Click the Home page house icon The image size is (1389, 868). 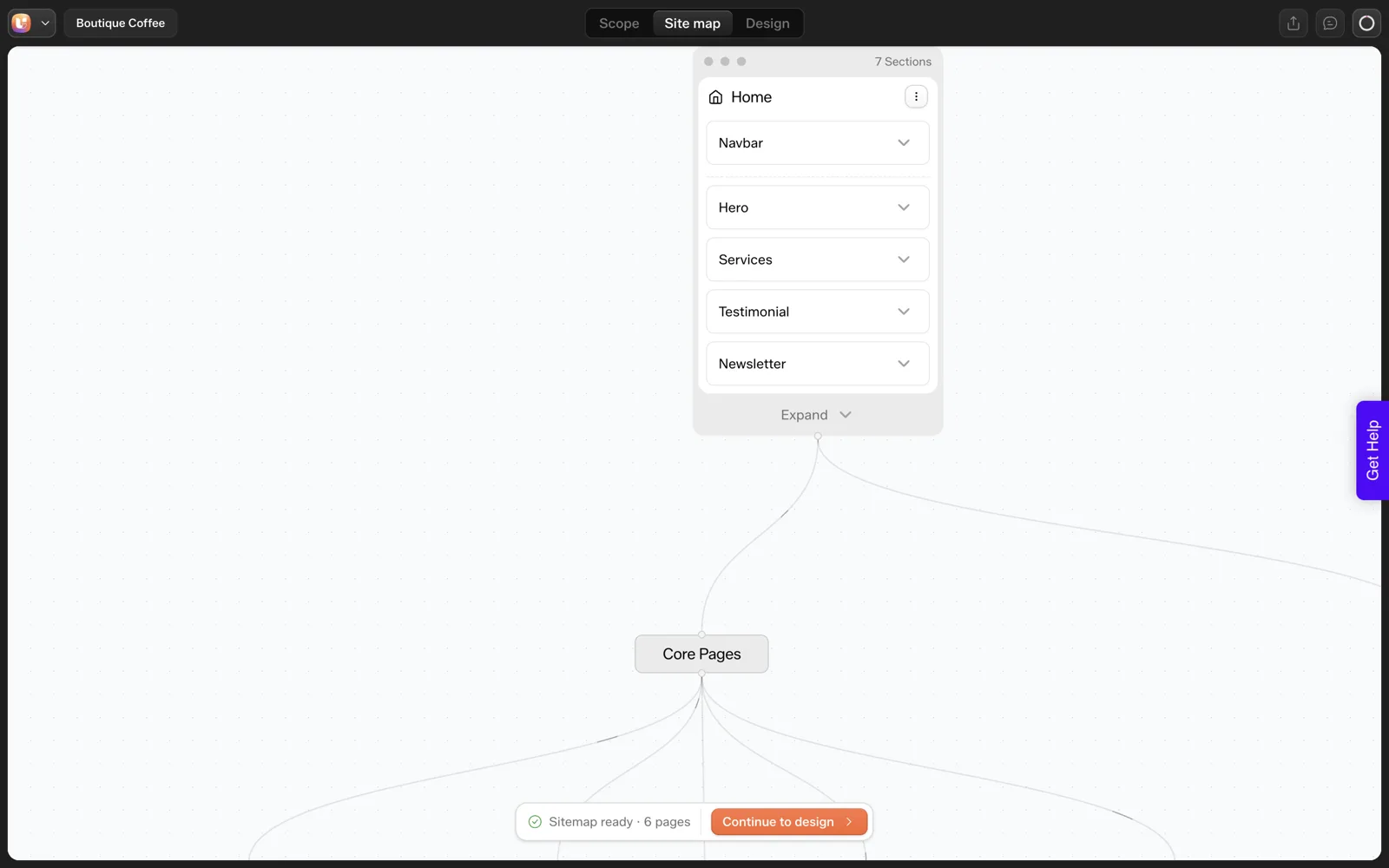[x=715, y=97]
